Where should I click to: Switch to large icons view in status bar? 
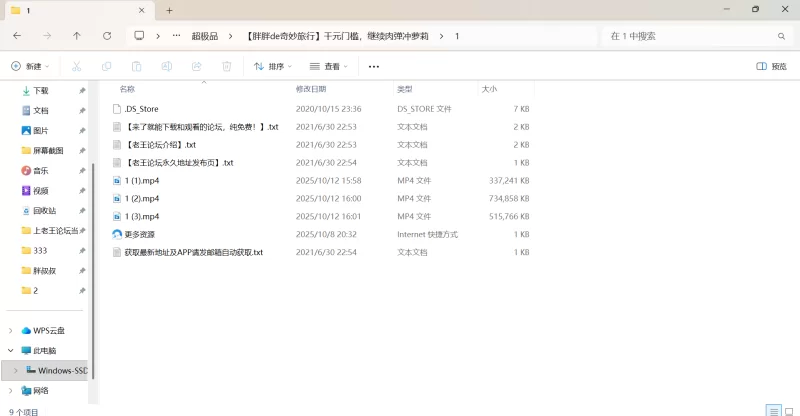[x=788, y=410]
